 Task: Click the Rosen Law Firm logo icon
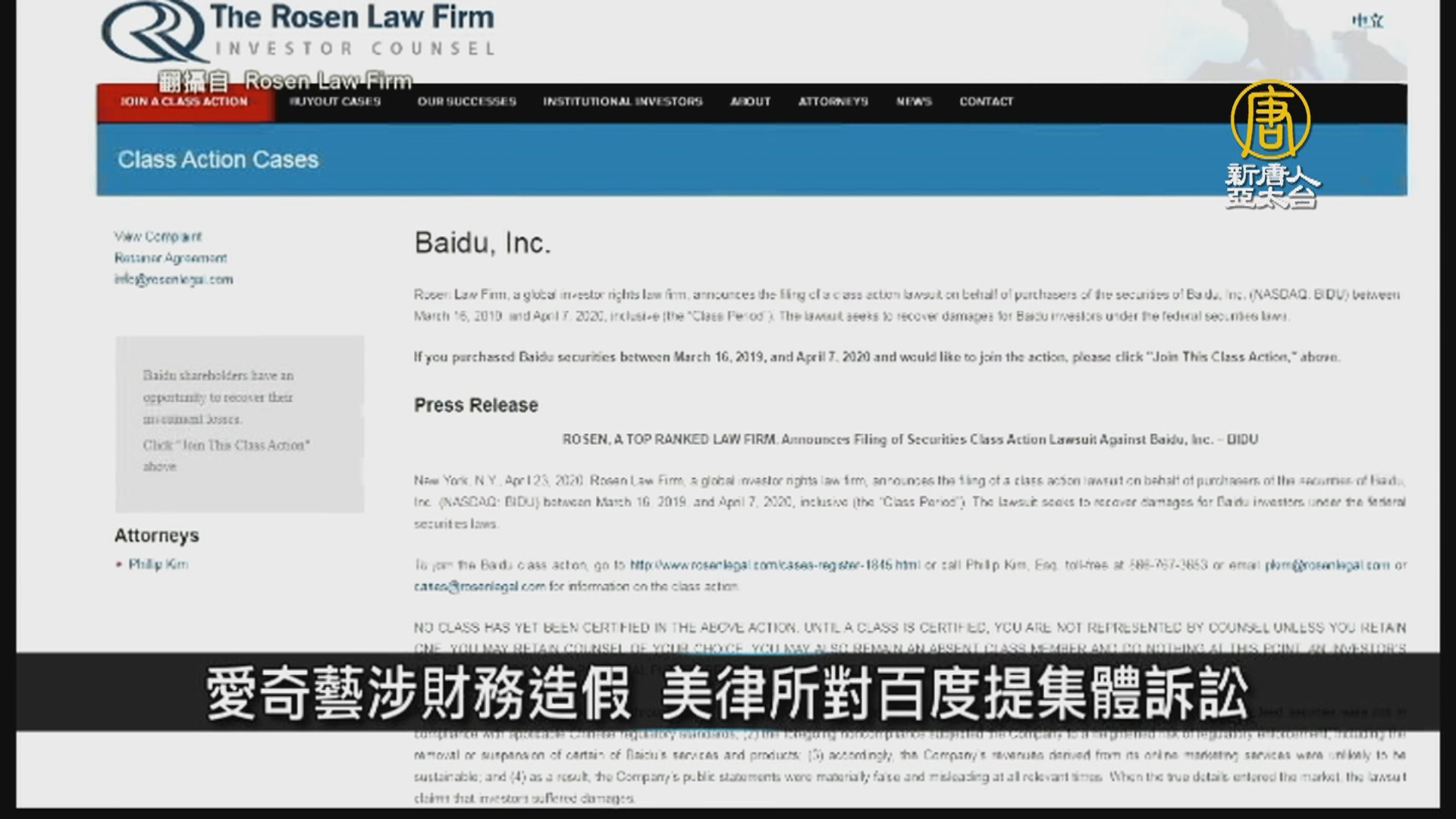[153, 32]
